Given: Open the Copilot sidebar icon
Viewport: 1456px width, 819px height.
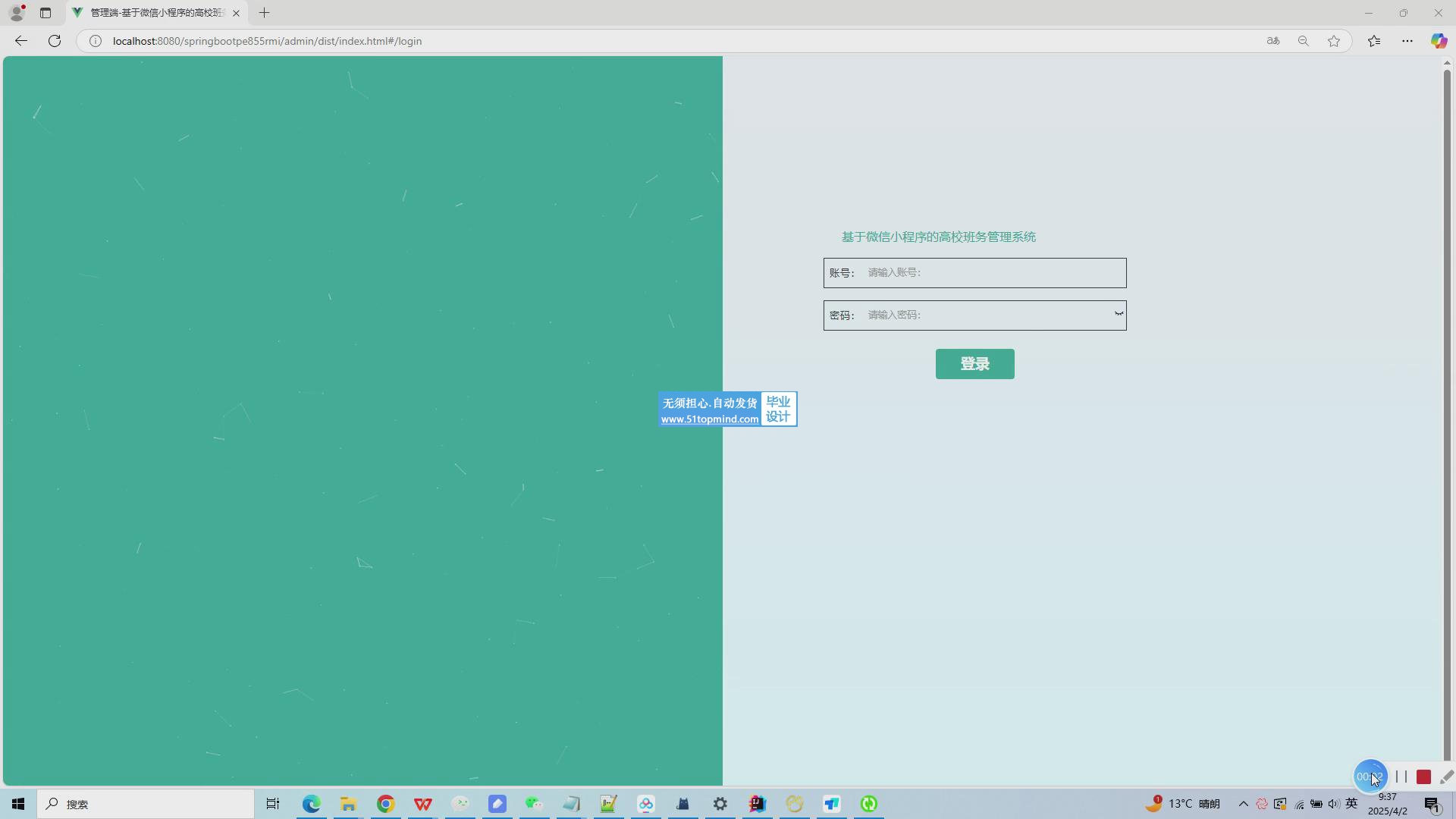Looking at the screenshot, I should (1439, 41).
